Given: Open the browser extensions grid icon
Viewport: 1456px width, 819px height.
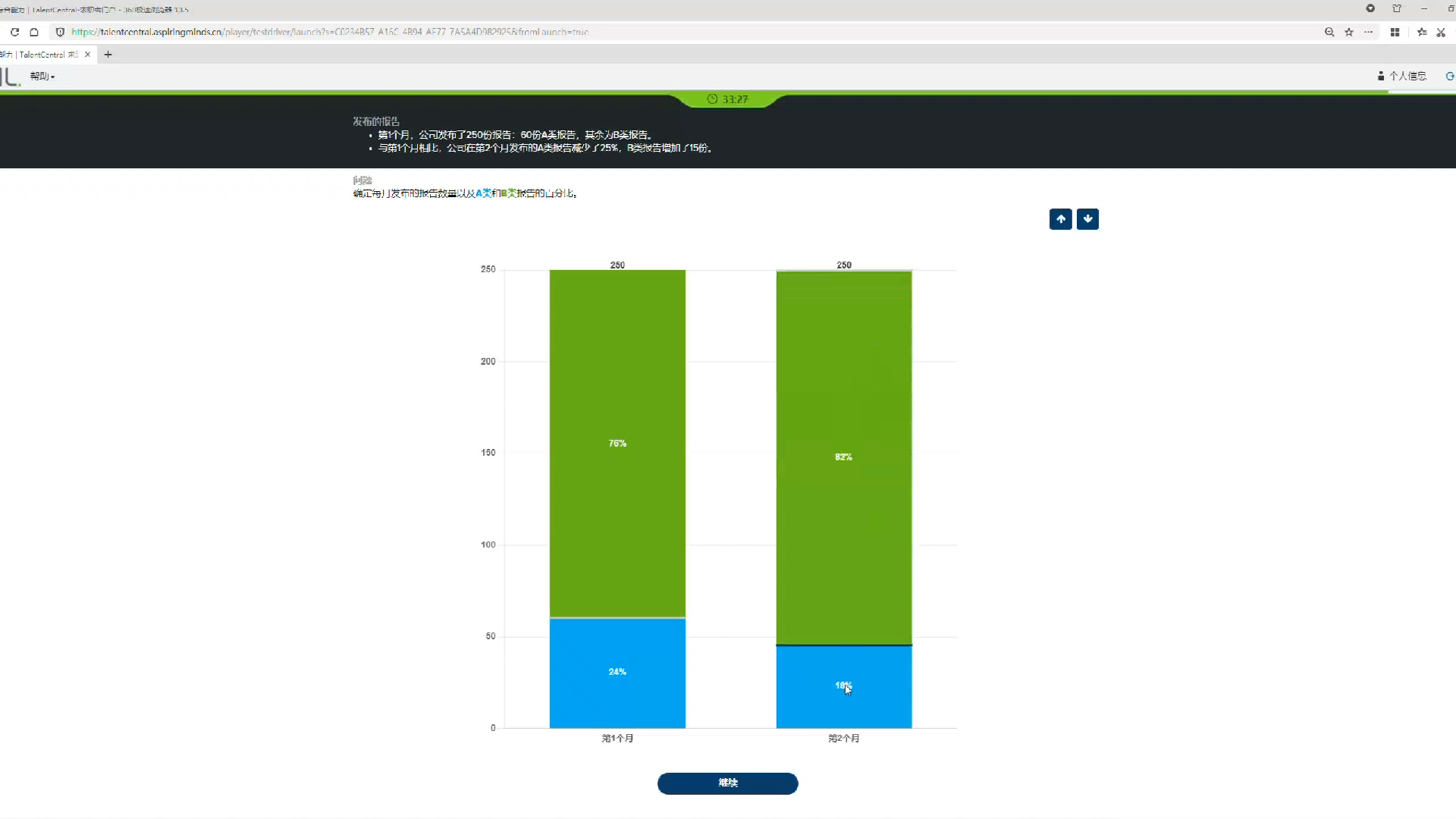Looking at the screenshot, I should pyautogui.click(x=1395, y=32).
